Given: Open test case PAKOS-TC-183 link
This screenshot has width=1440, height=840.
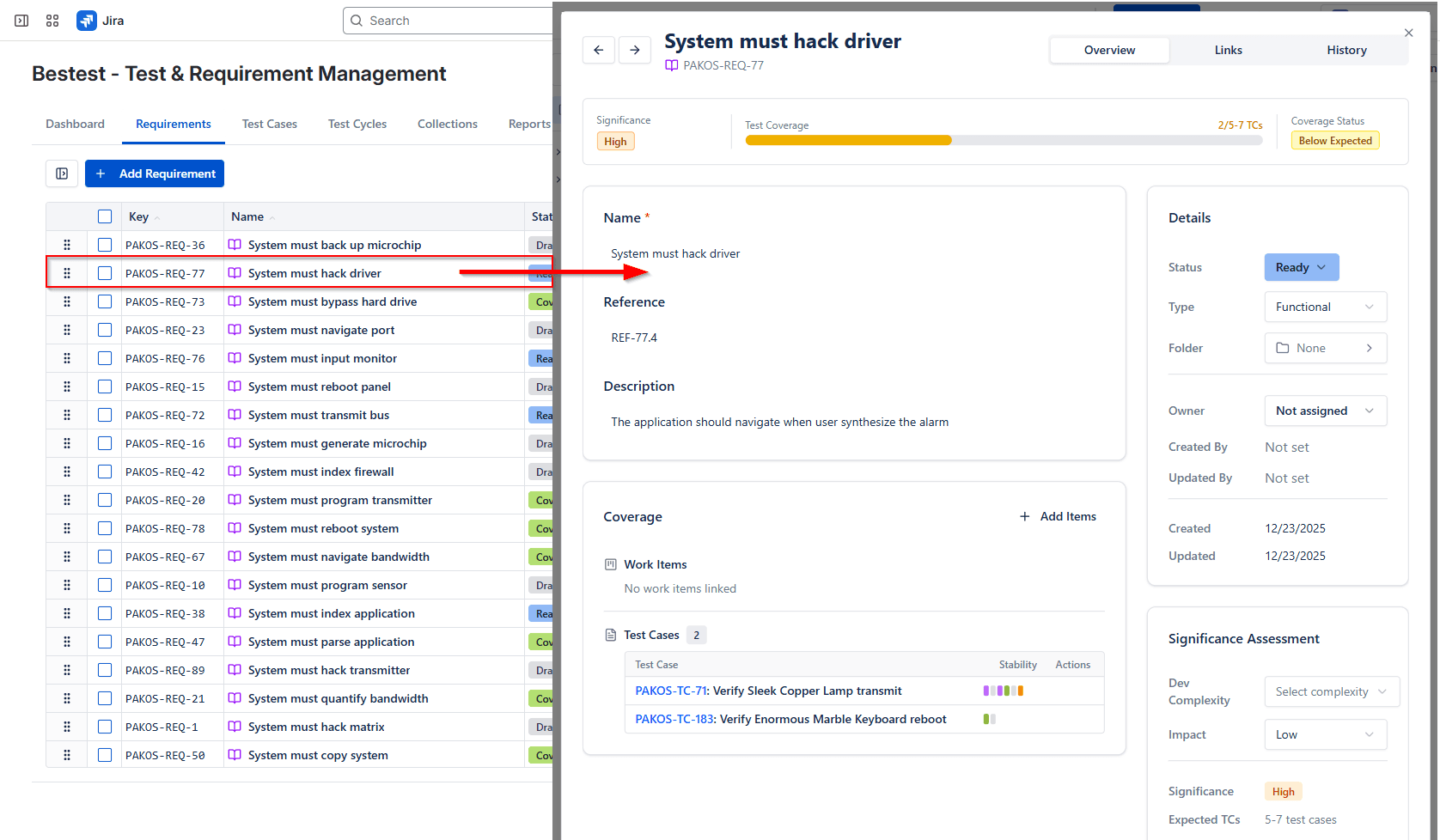Looking at the screenshot, I should [x=674, y=719].
